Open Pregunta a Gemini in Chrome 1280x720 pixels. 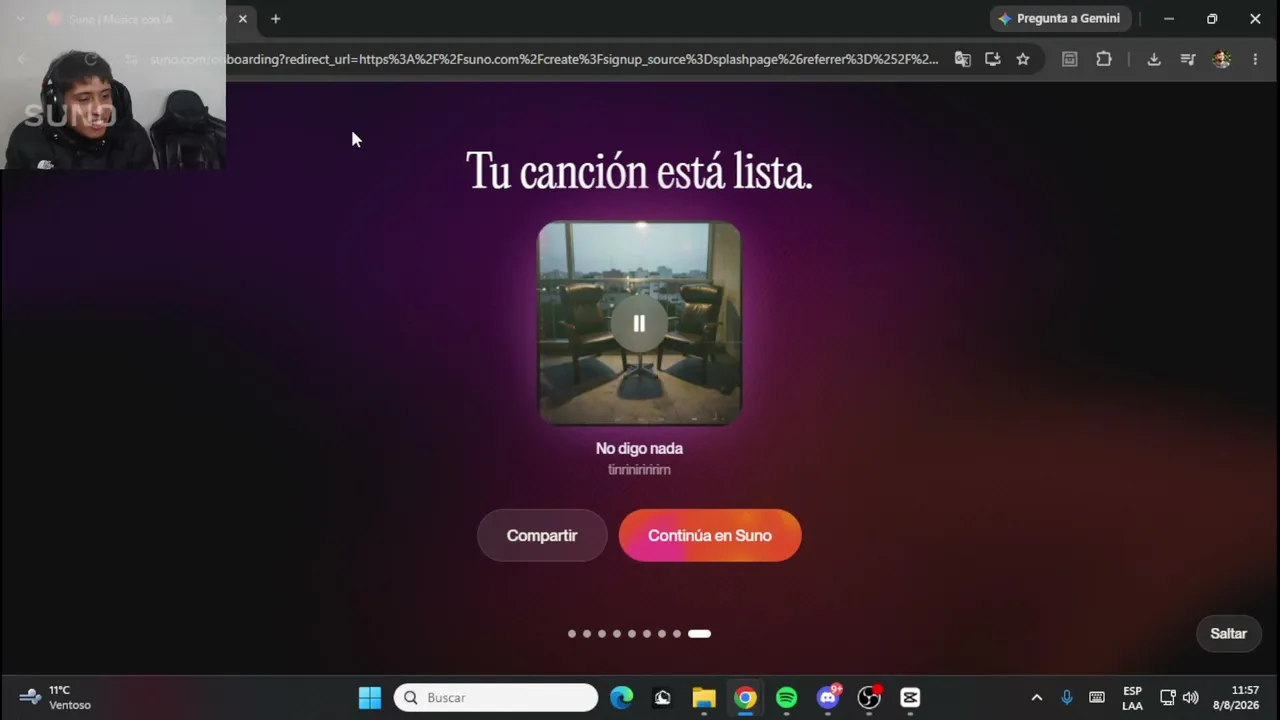pyautogui.click(x=1060, y=19)
